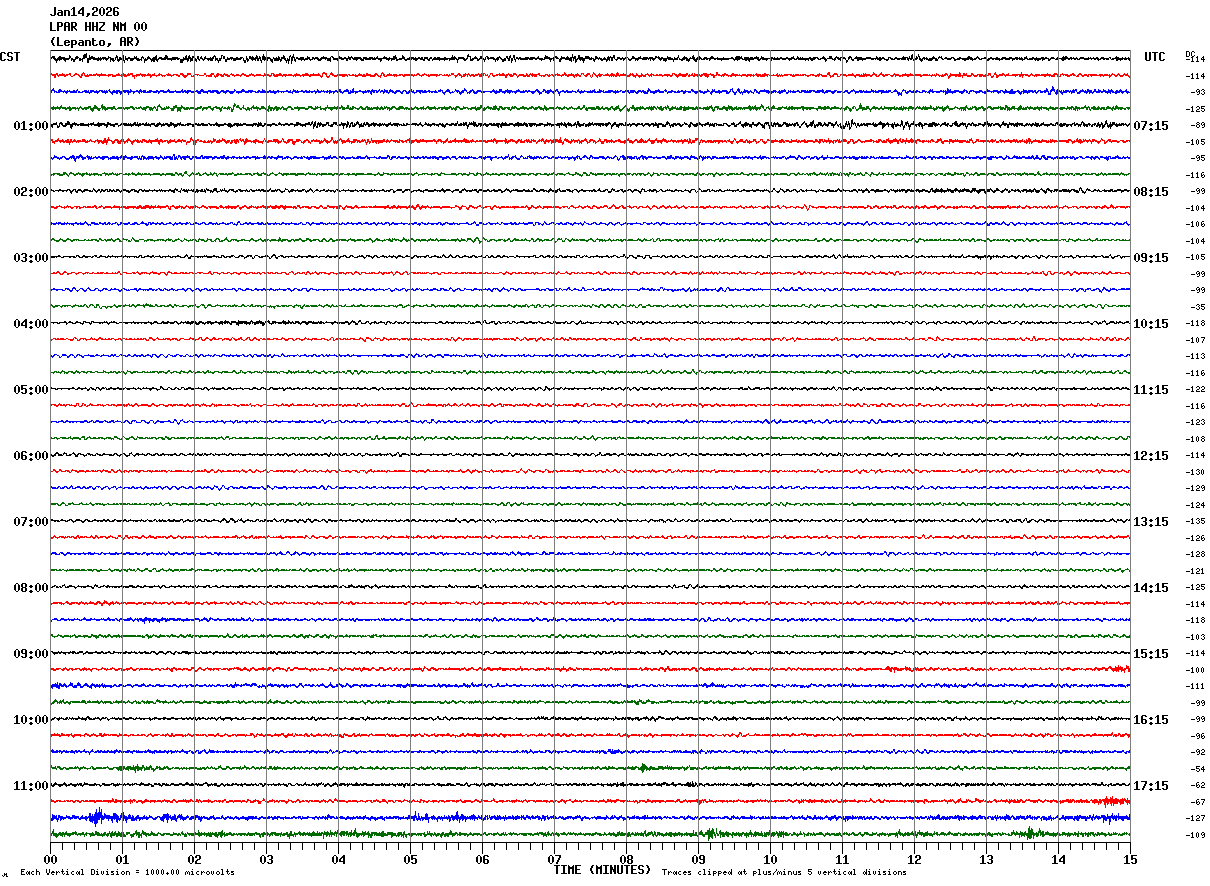Click minute 05 on the time axis

[x=410, y=859]
